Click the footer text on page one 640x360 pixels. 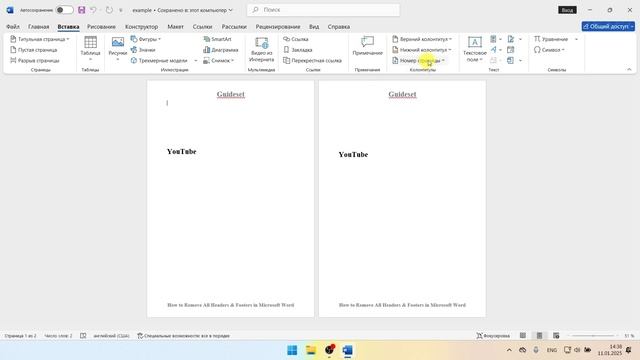(231, 305)
